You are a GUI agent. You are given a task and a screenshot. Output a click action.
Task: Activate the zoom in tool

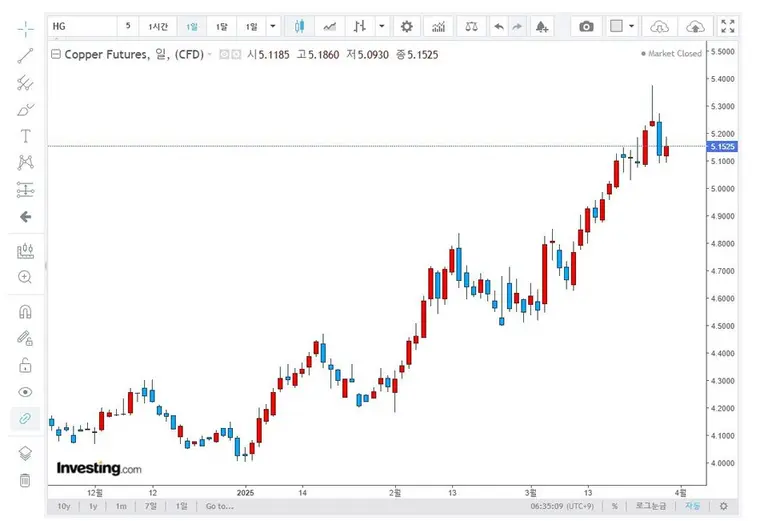click(26, 277)
